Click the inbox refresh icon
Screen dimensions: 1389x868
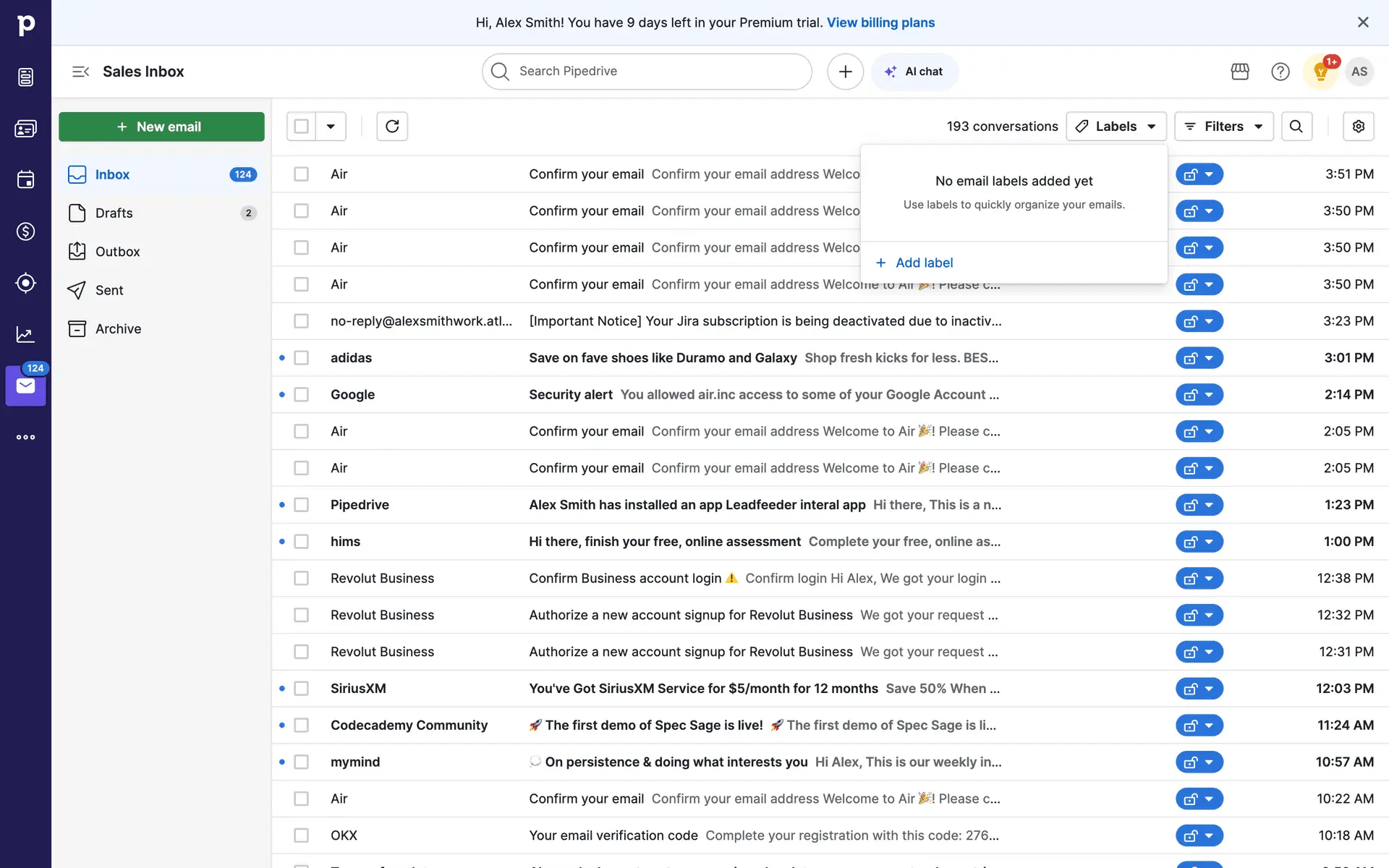pos(392,127)
